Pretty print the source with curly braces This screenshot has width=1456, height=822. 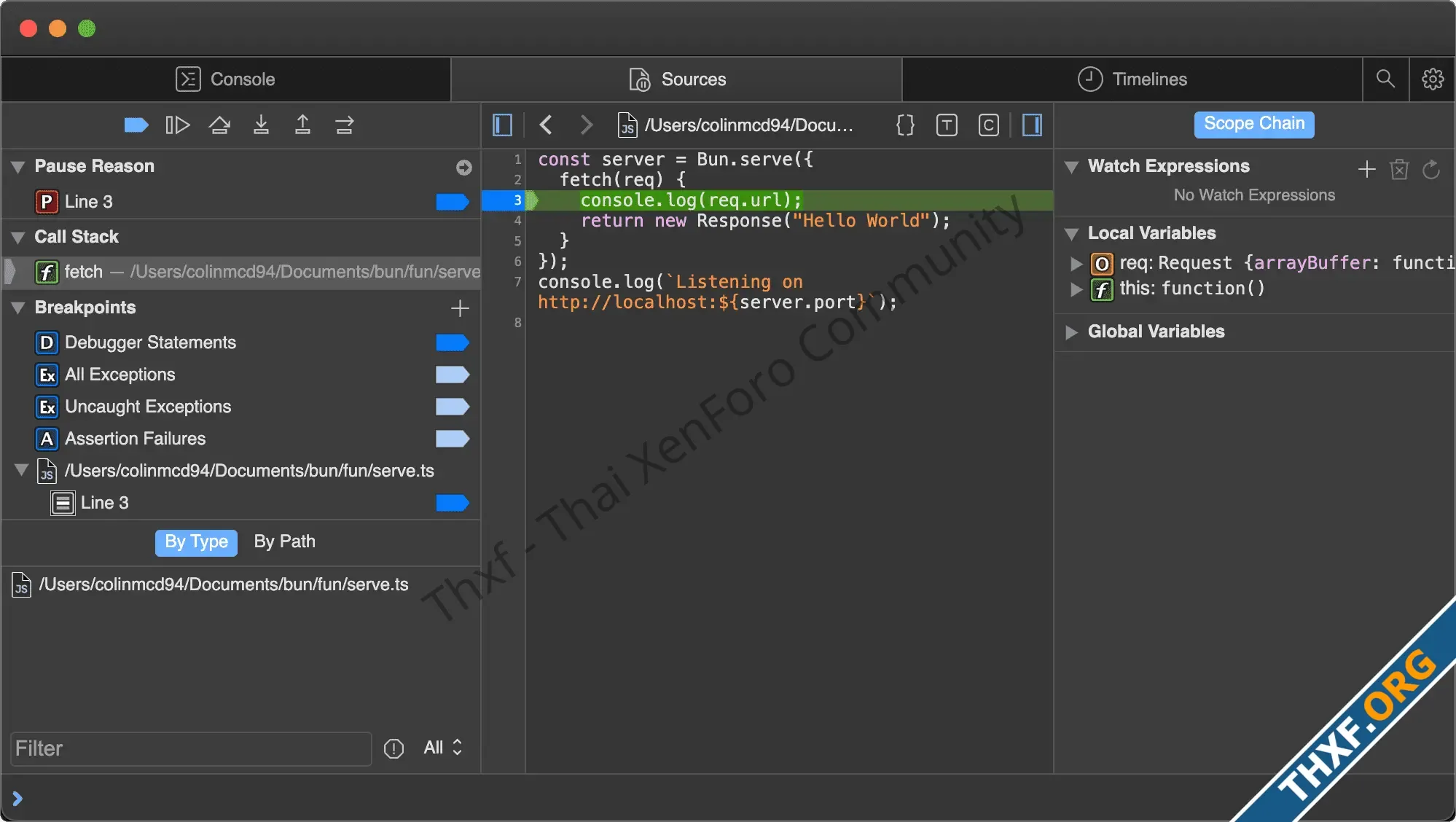905,125
